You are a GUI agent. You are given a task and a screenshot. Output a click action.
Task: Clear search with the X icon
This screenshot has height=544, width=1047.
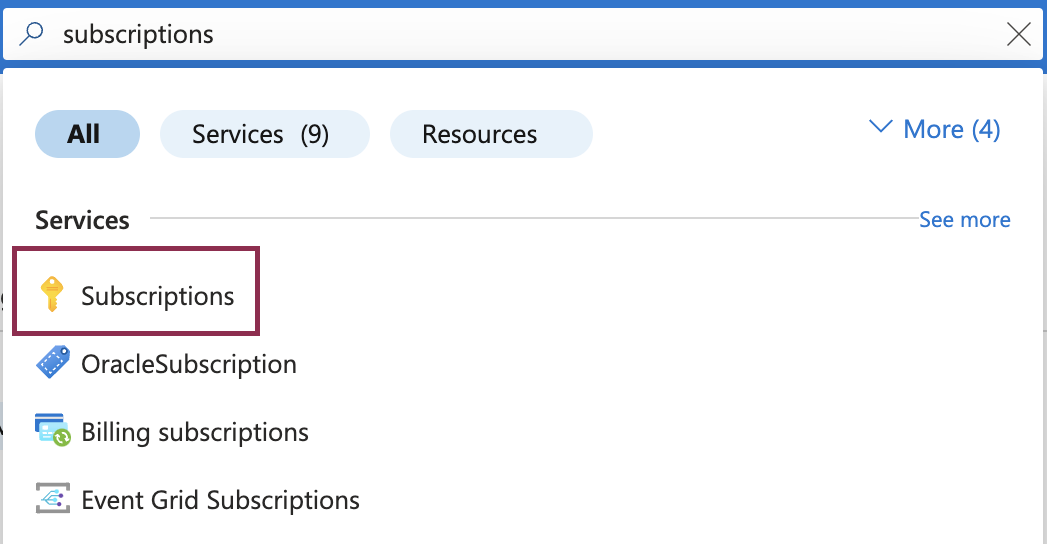click(x=1018, y=34)
